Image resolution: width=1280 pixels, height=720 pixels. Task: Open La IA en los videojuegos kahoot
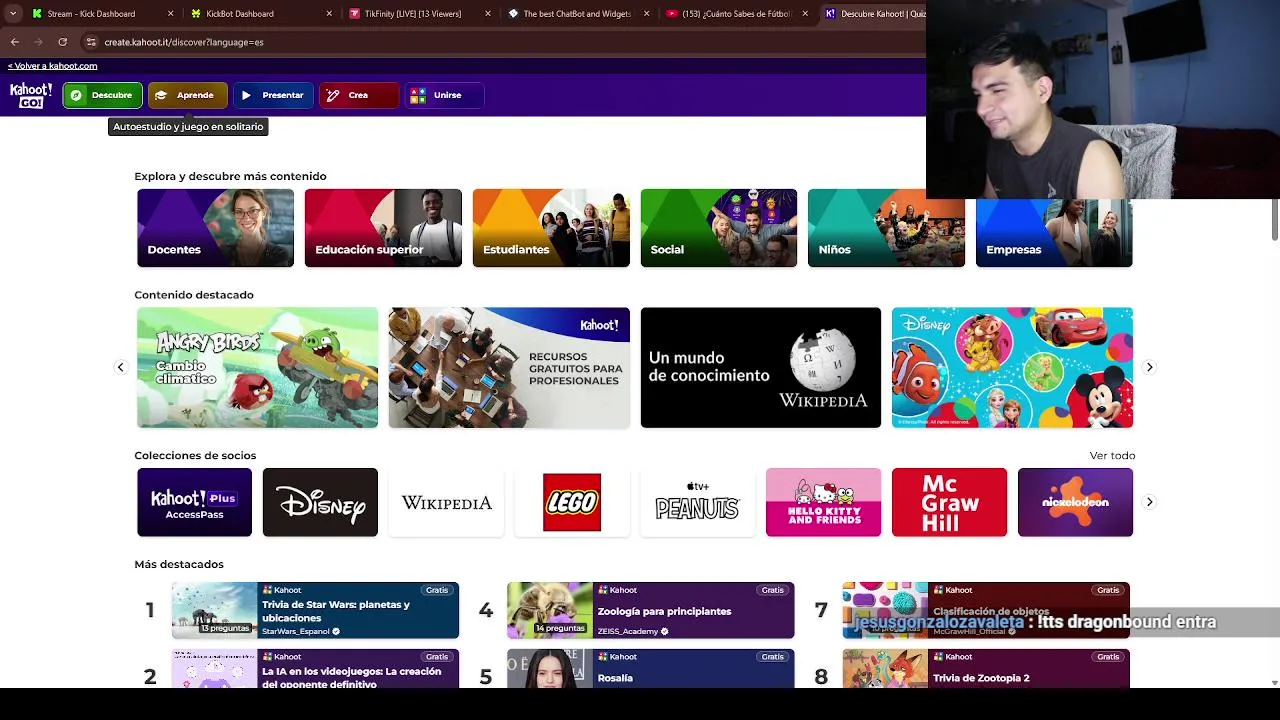pyautogui.click(x=315, y=669)
